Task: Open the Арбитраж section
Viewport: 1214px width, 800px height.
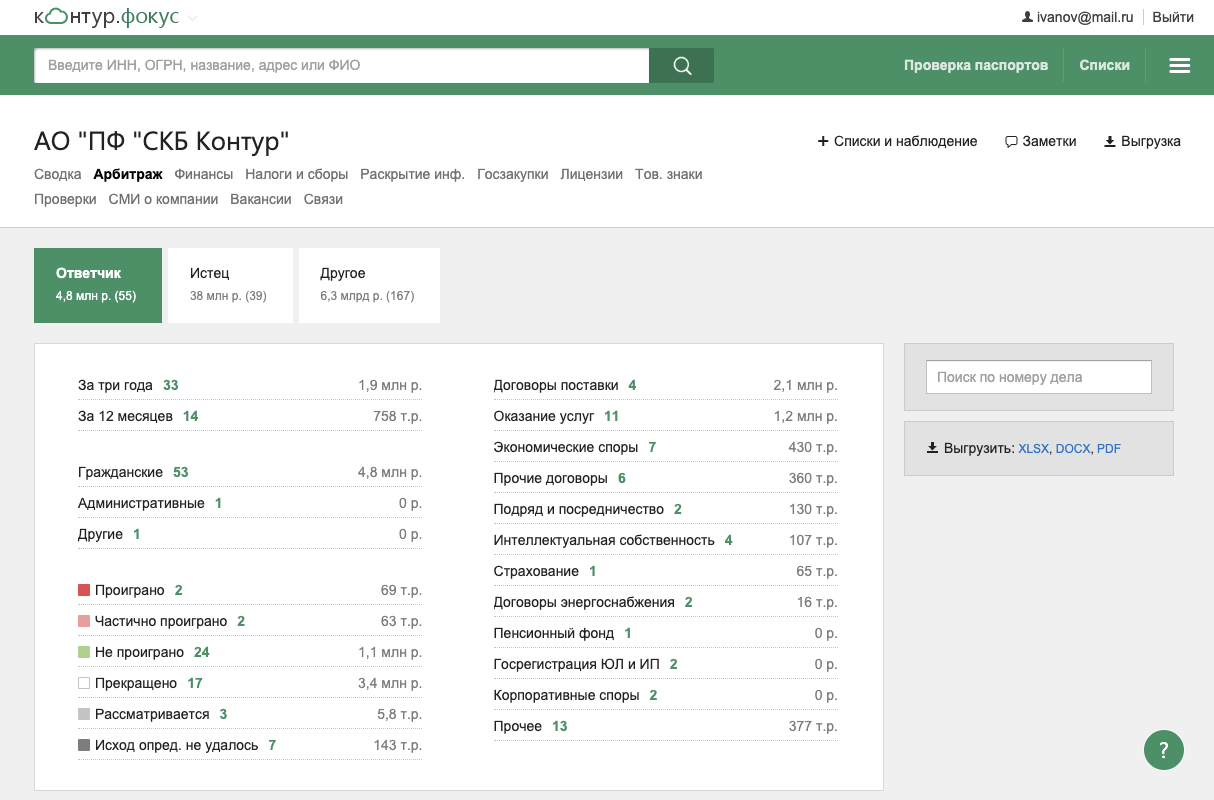Action: click(x=128, y=174)
